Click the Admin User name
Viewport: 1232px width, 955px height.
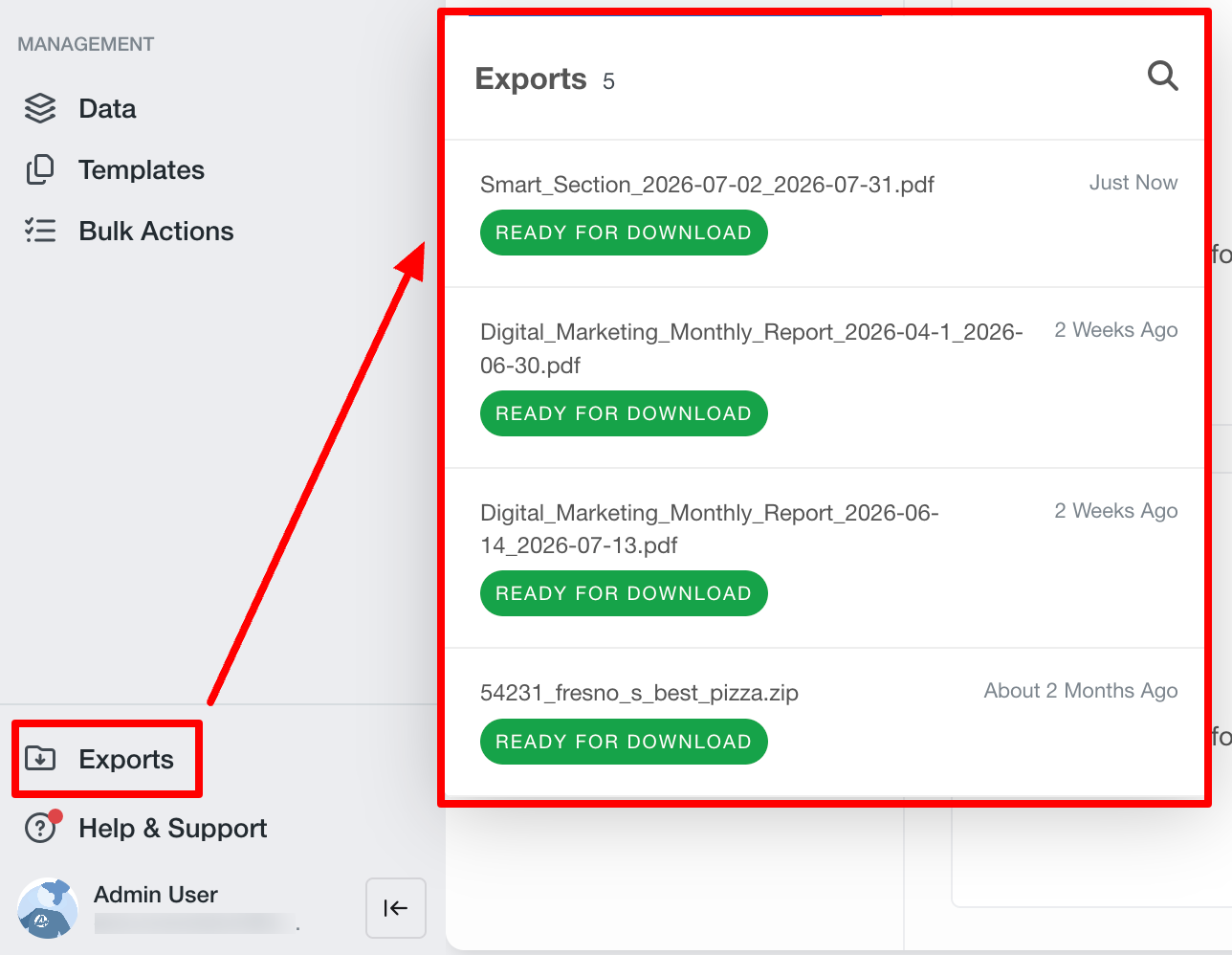click(156, 895)
